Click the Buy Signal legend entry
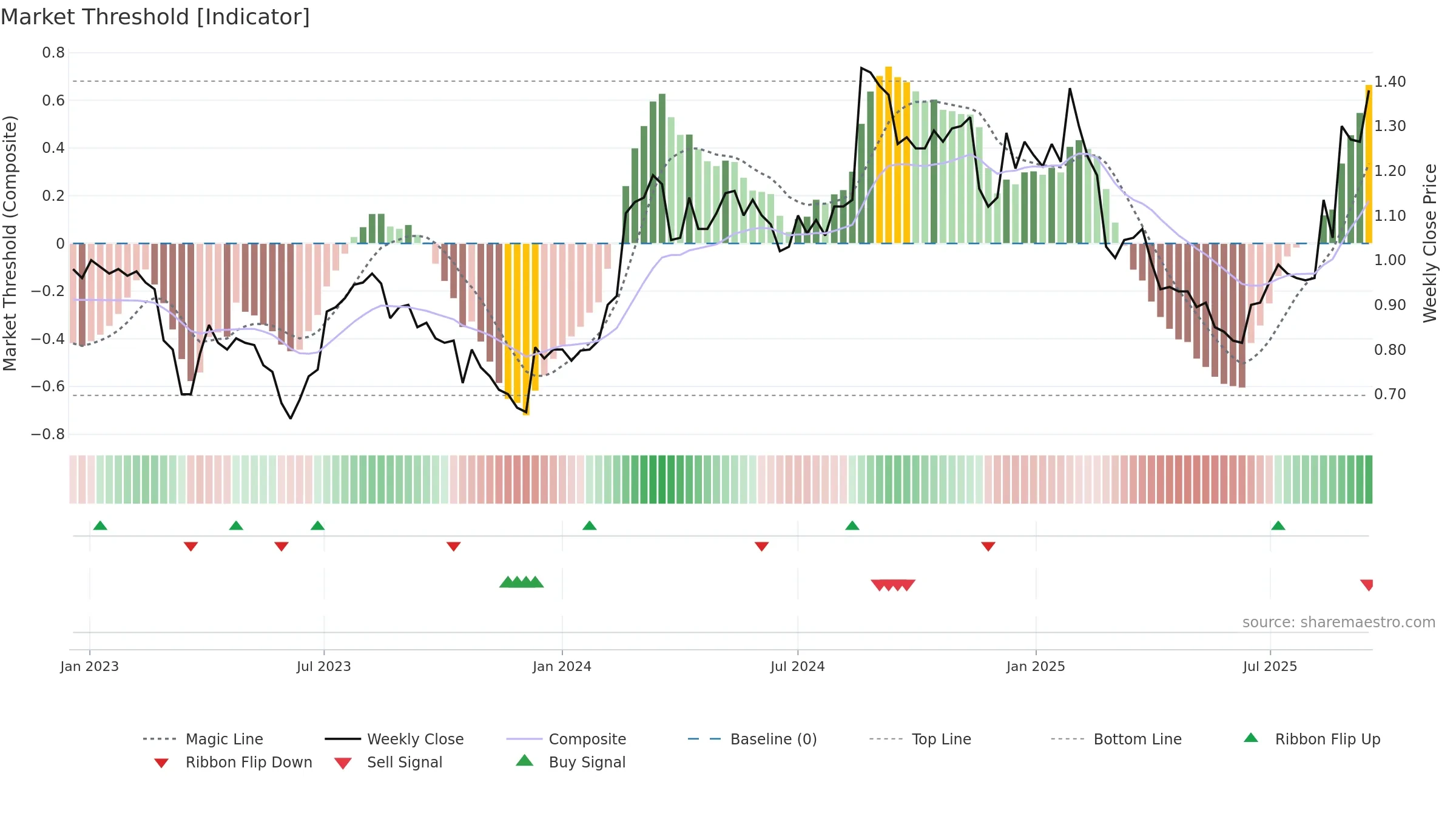The image size is (1456, 819). 570,762
